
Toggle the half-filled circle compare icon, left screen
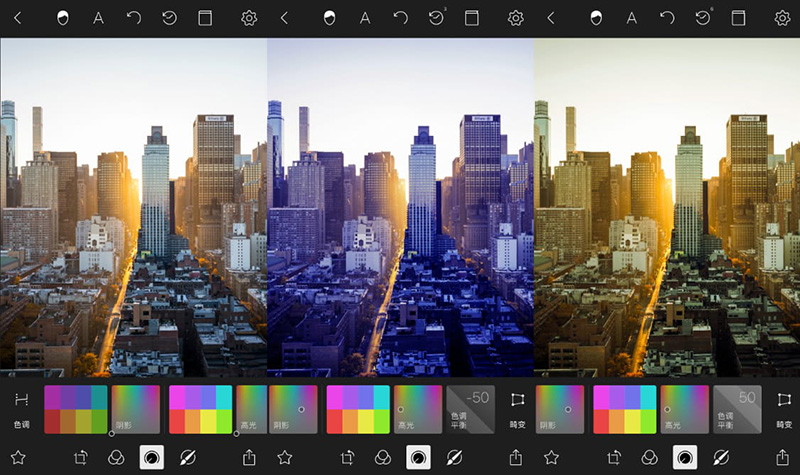click(63, 18)
